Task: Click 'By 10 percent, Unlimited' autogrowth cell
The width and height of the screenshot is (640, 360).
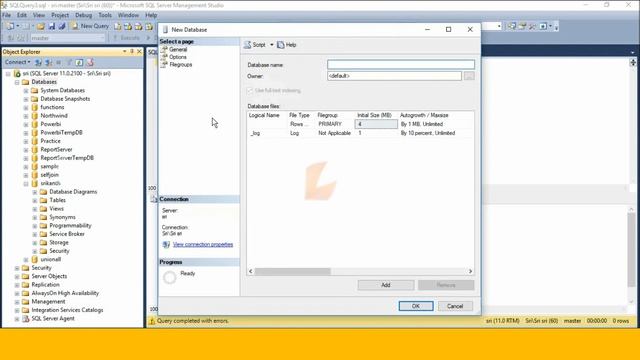Action: pyautogui.click(x=428, y=133)
